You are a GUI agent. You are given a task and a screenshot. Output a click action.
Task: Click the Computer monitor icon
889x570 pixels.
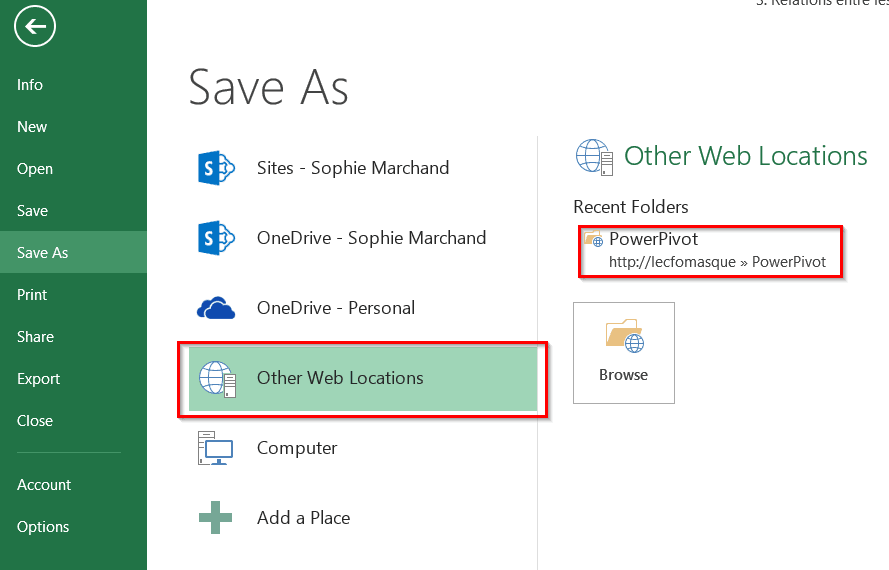[216, 448]
